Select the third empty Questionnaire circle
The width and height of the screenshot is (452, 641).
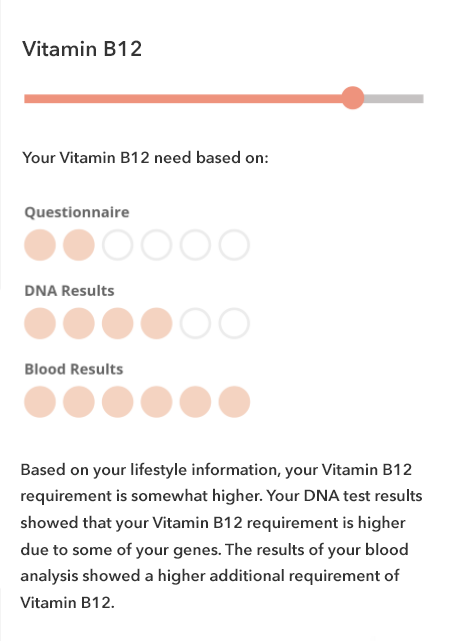(117, 245)
